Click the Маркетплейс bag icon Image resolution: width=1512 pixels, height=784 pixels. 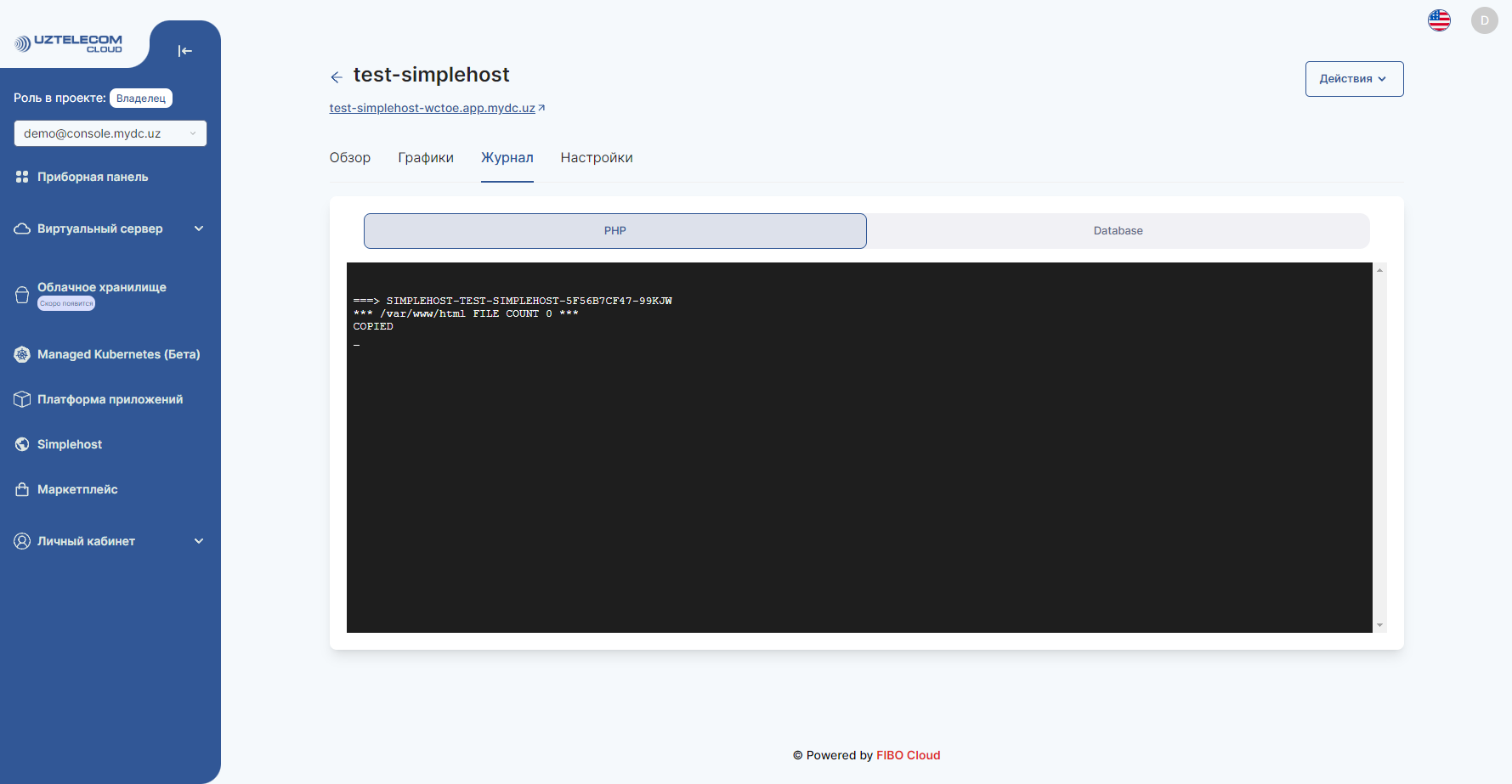pos(22,488)
